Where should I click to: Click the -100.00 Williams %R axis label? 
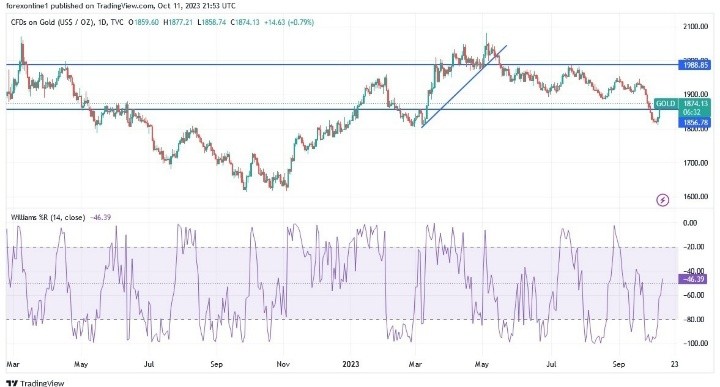(x=694, y=343)
